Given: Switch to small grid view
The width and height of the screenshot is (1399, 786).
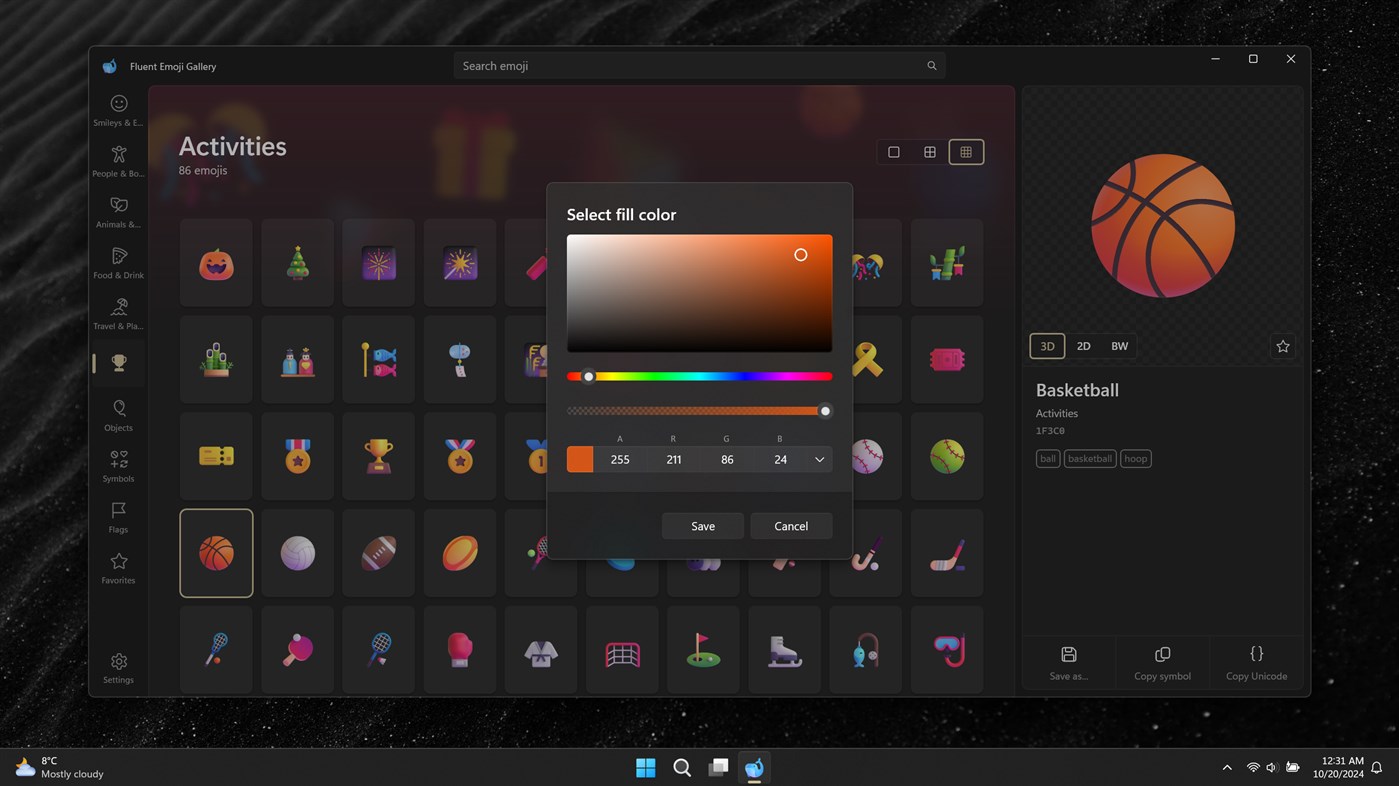Looking at the screenshot, I should [x=965, y=151].
